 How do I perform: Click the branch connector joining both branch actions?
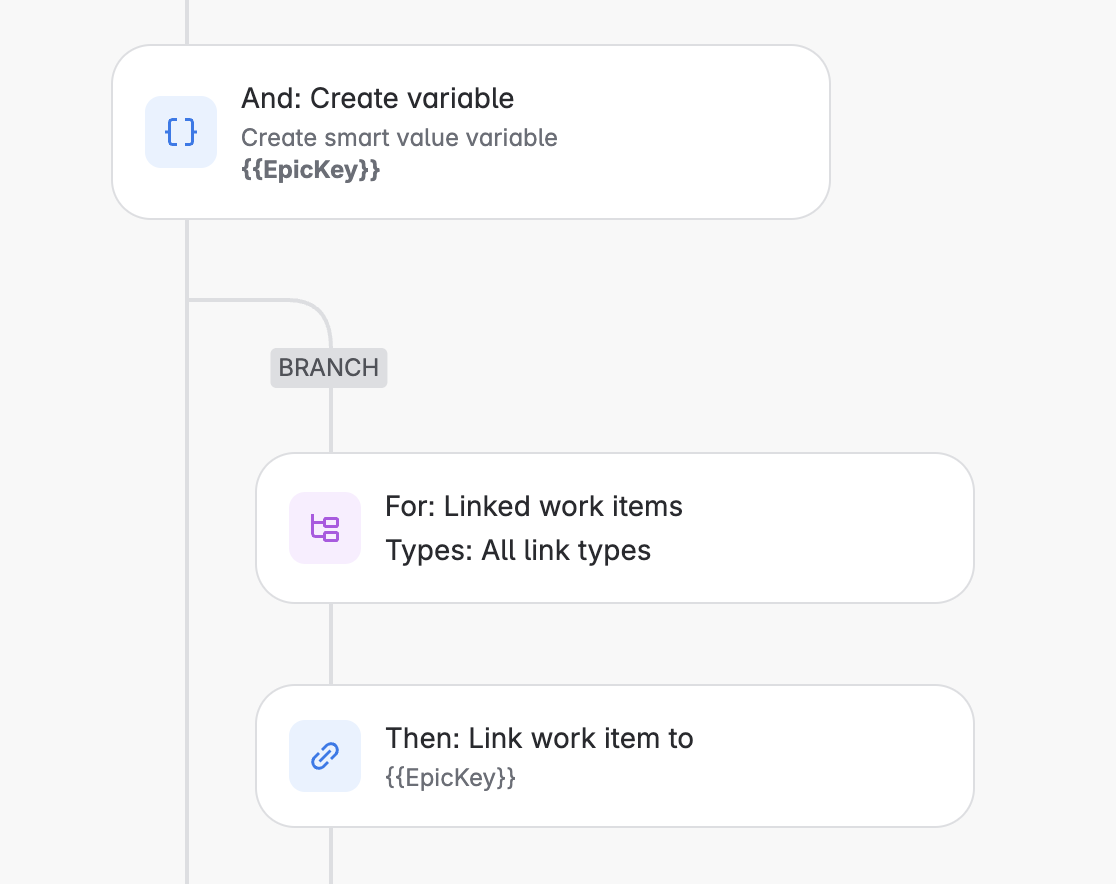pyautogui.click(x=329, y=645)
